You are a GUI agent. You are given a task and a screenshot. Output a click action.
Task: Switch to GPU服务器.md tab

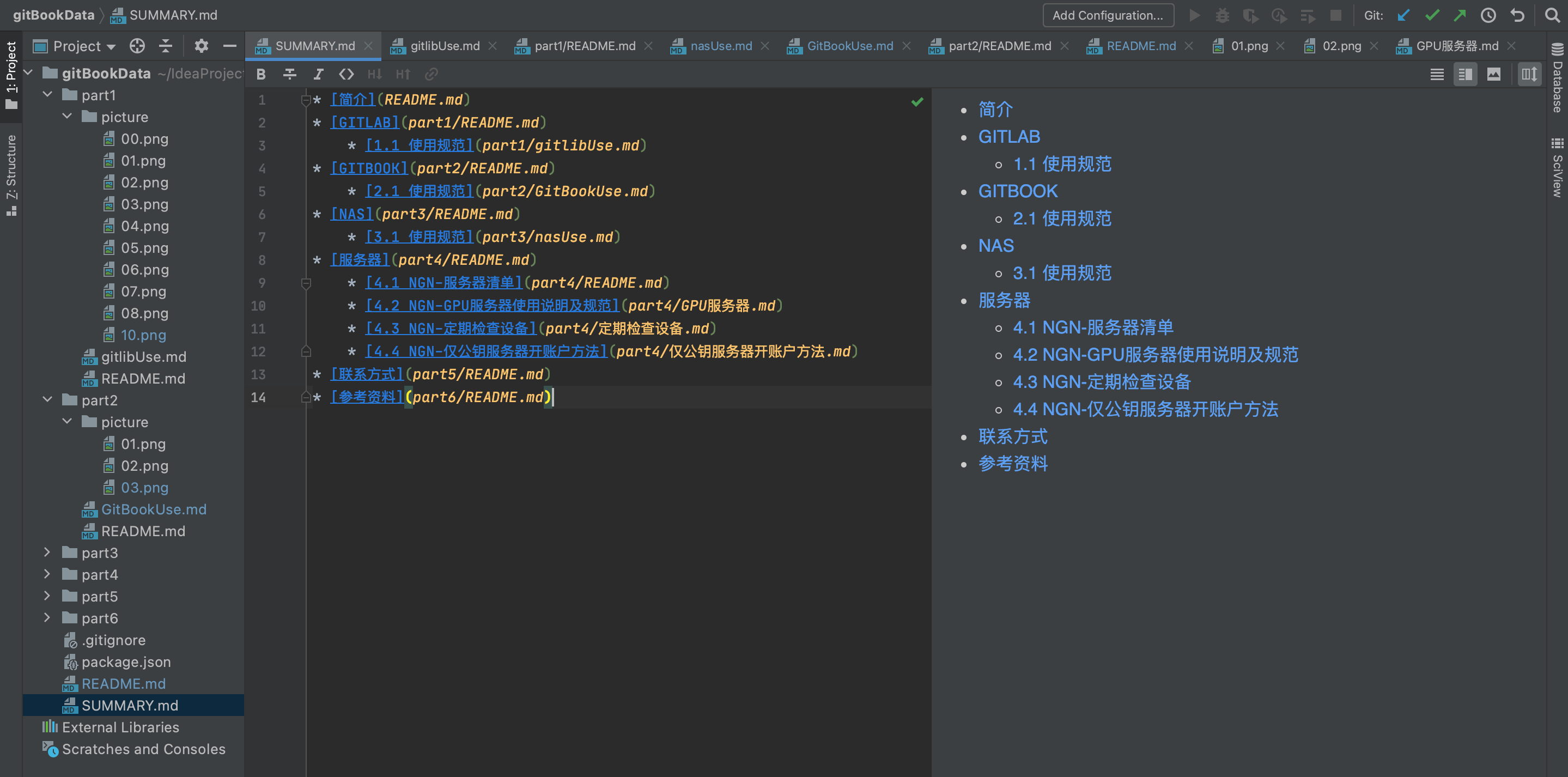[x=1457, y=46]
